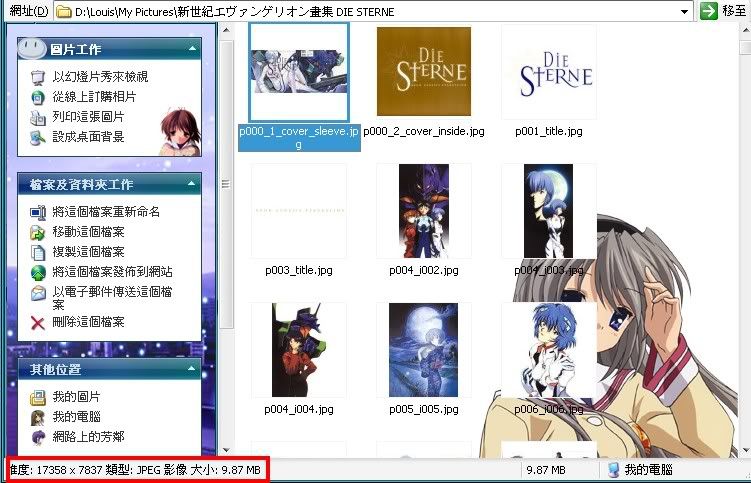Click 列印這張圖片 link

click(x=88, y=117)
